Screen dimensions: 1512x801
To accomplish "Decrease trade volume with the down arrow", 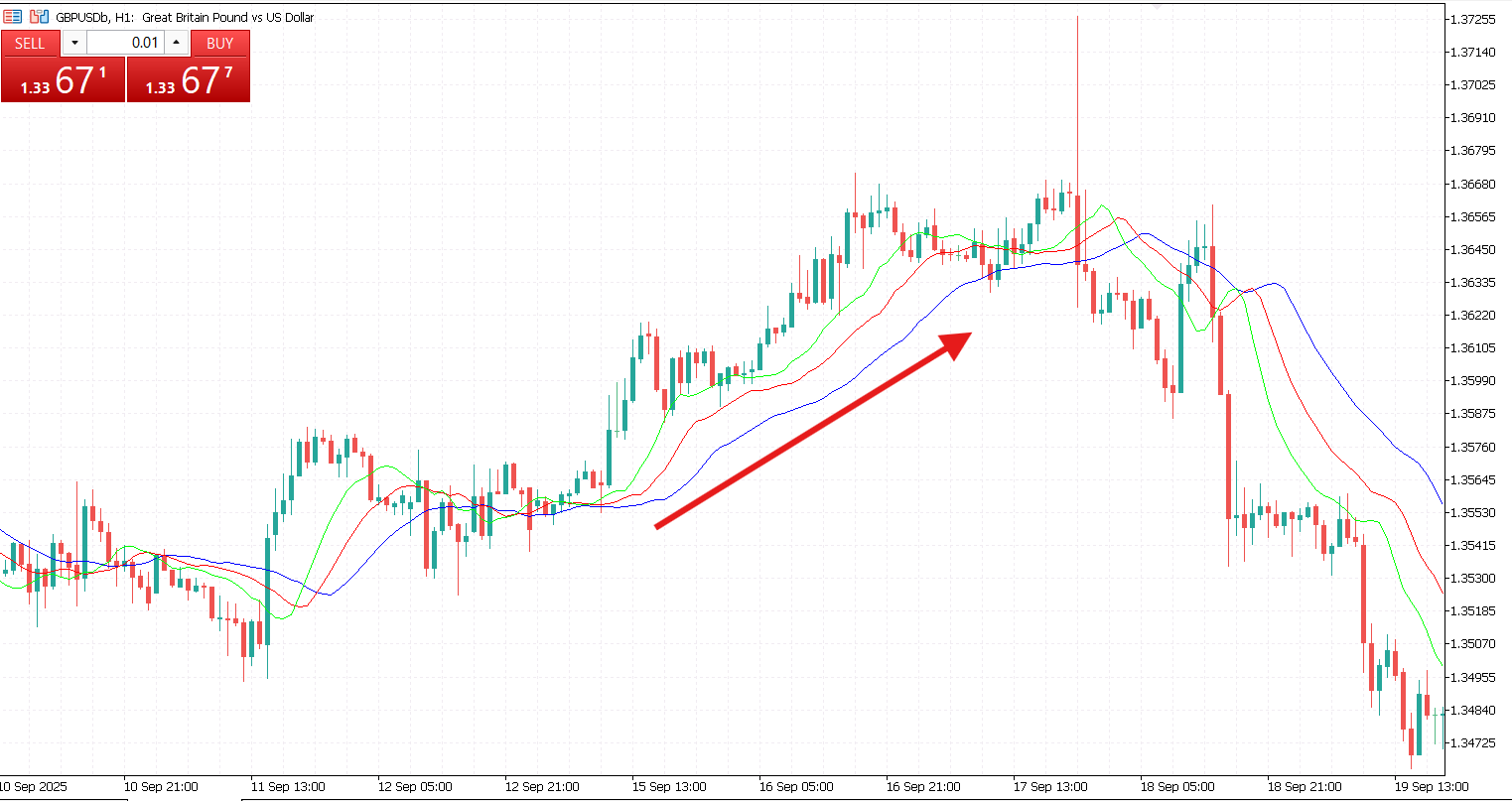I will (74, 43).
